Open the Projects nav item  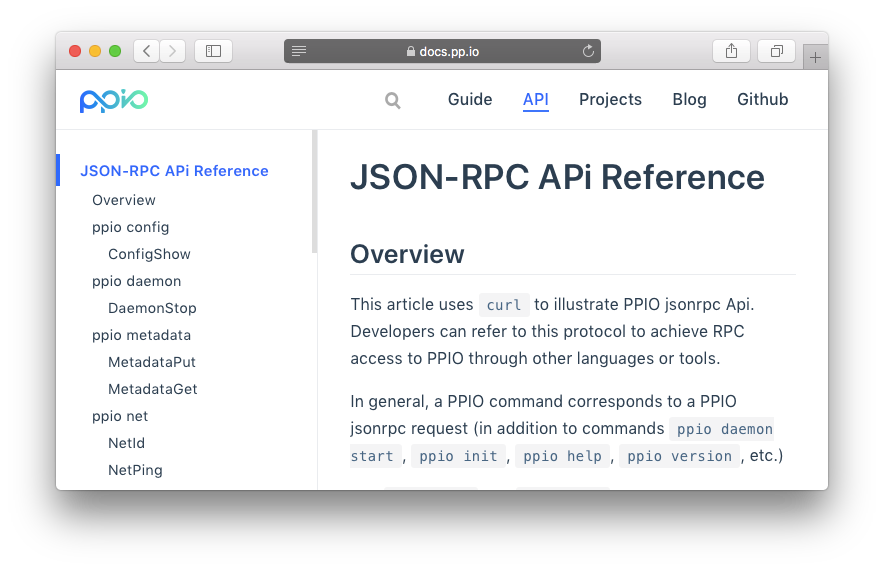611,99
